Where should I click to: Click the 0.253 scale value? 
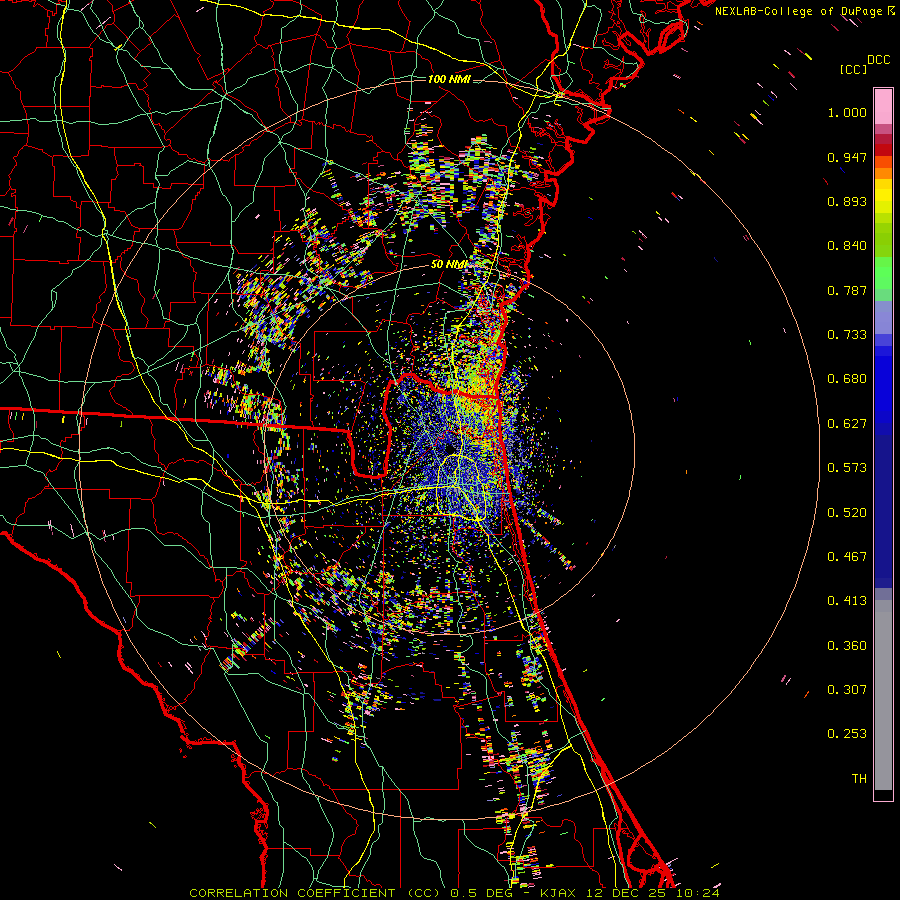coord(847,734)
